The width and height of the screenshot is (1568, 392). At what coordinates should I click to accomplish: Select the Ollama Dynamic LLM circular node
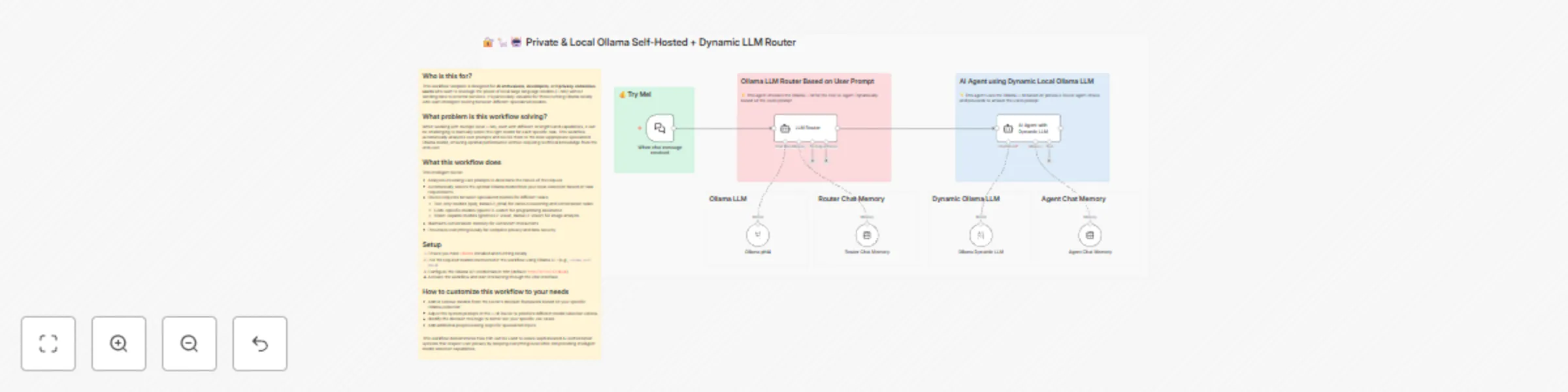[x=981, y=235]
